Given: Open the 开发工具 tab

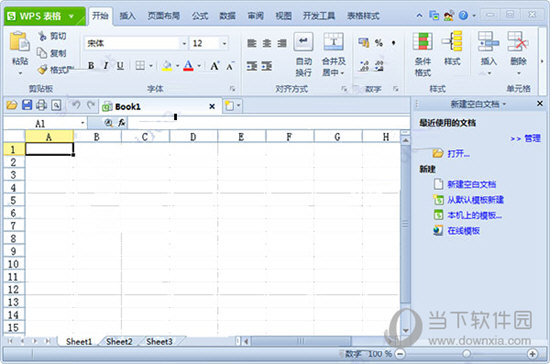Looking at the screenshot, I should coord(319,16).
